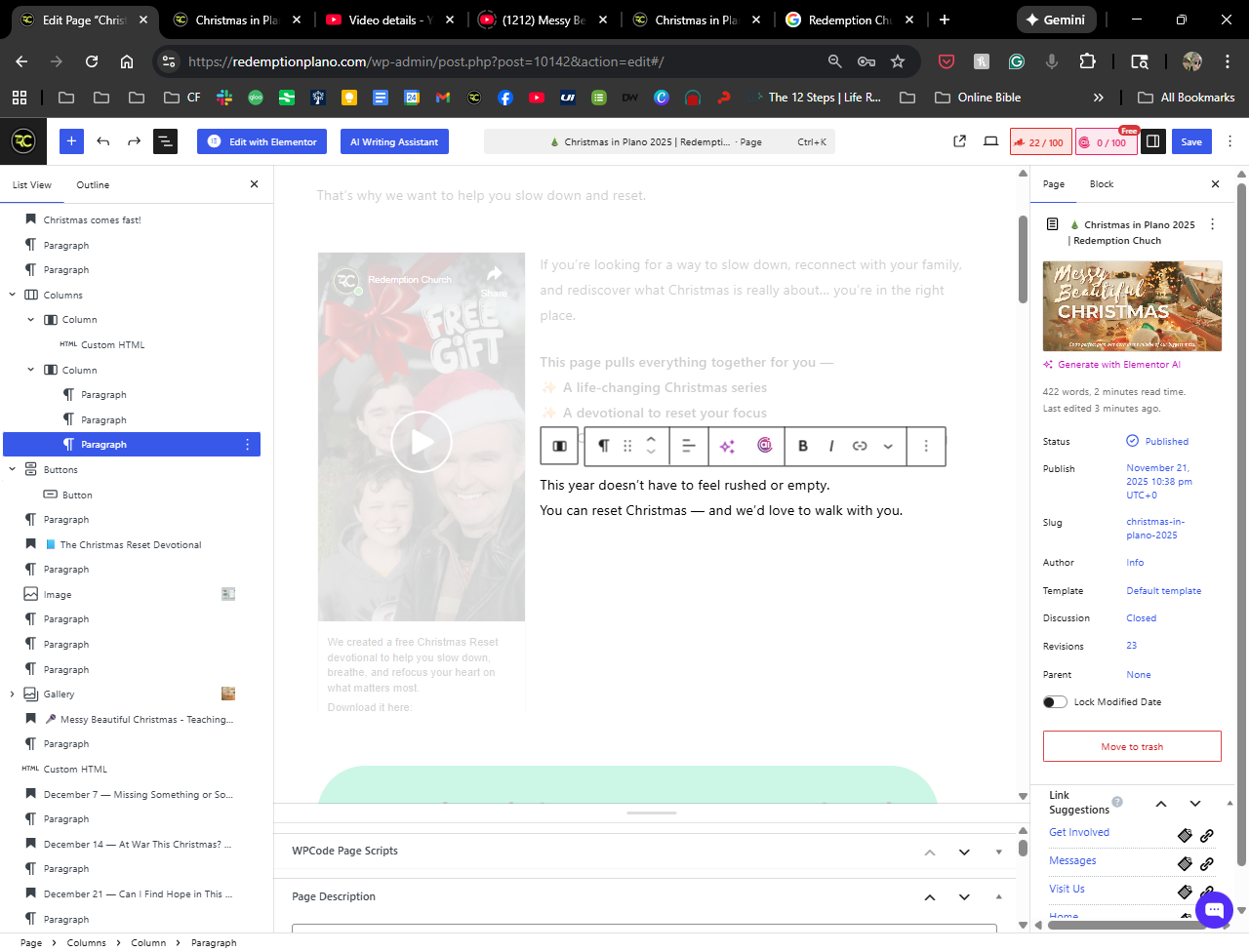
Task: Click the block inserter plus button
Action: click(71, 141)
